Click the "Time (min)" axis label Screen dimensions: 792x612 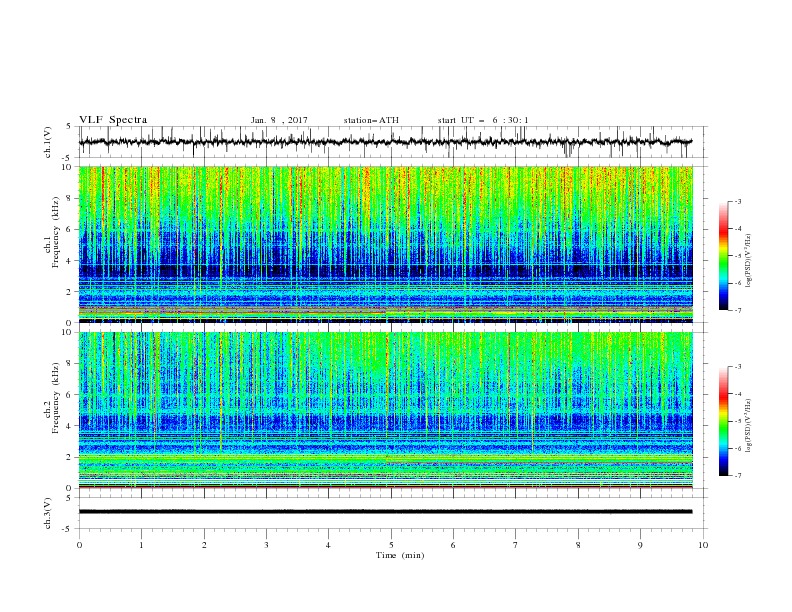pyautogui.click(x=400, y=555)
